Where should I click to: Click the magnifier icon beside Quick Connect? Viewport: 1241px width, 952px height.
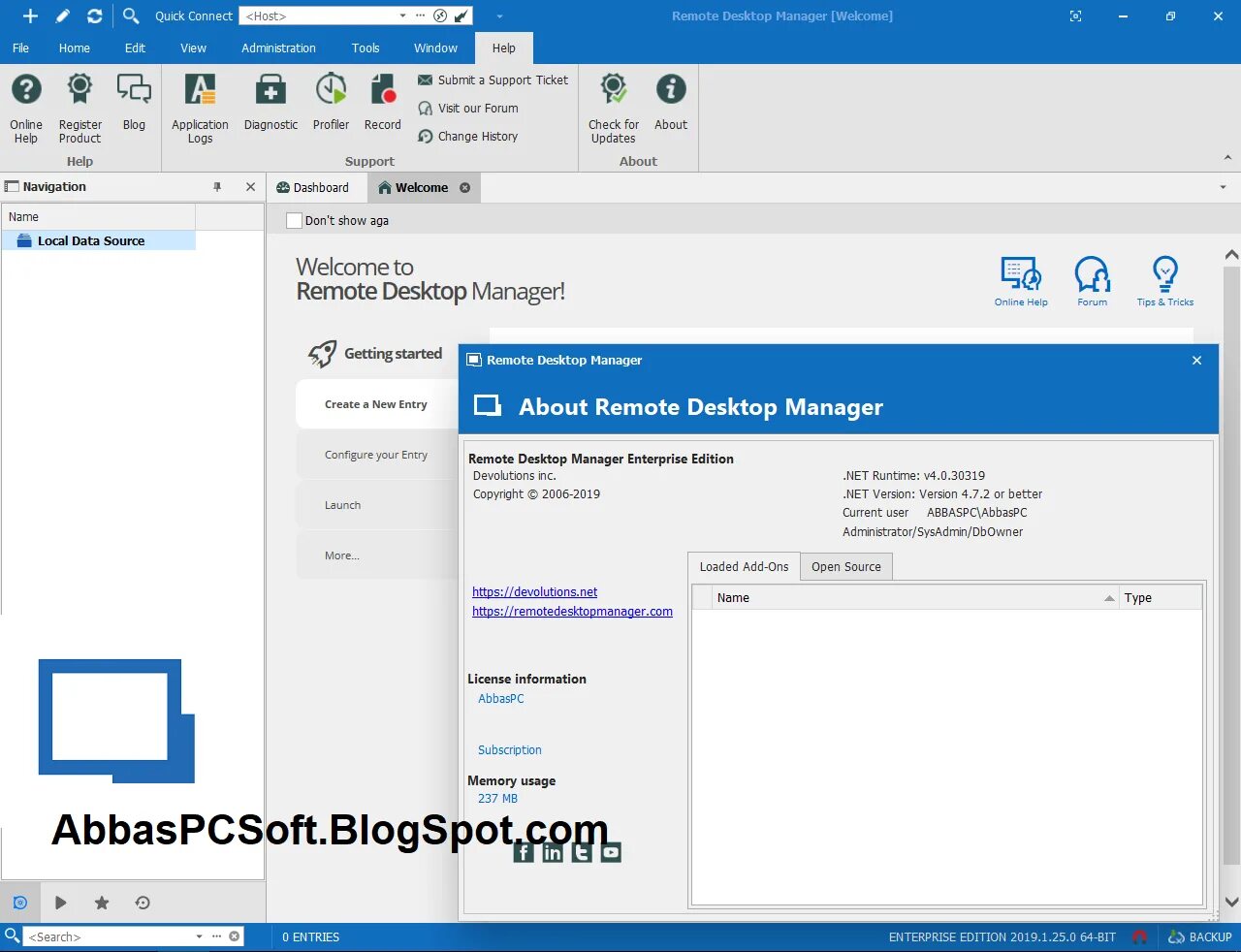(131, 16)
